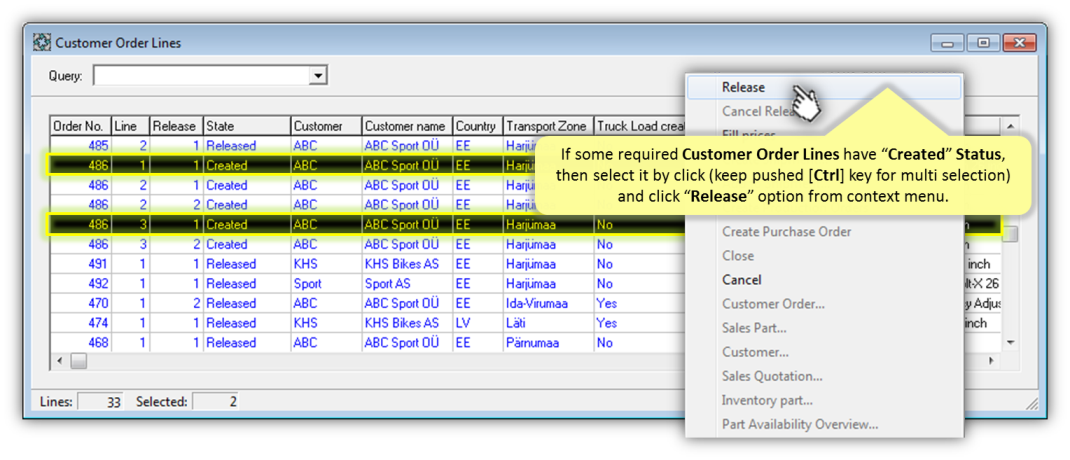The height and width of the screenshot is (460, 1070).
Task: Open Sales Quotation... from context menu
Action: (772, 376)
